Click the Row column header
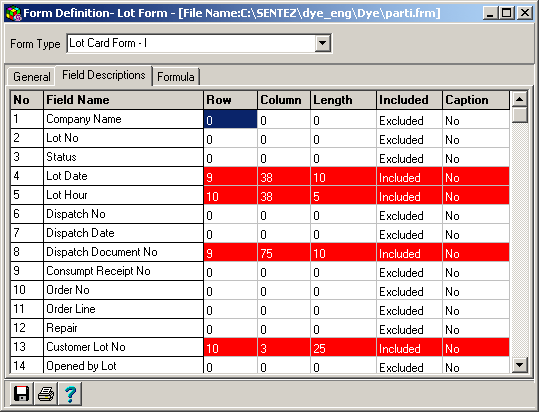Image resolution: width=539 pixels, height=412 pixels. click(230, 100)
